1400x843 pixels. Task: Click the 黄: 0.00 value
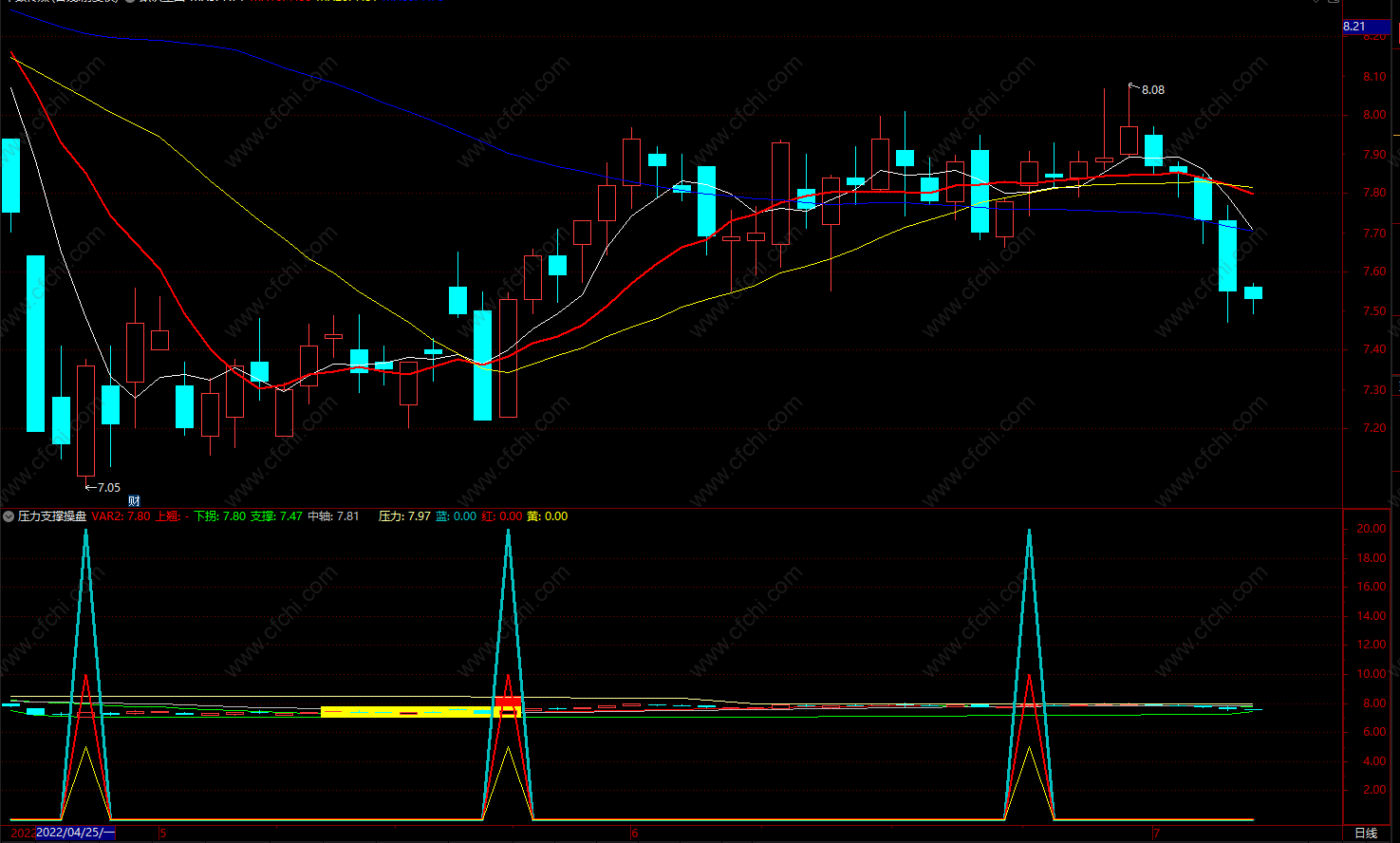tap(547, 516)
